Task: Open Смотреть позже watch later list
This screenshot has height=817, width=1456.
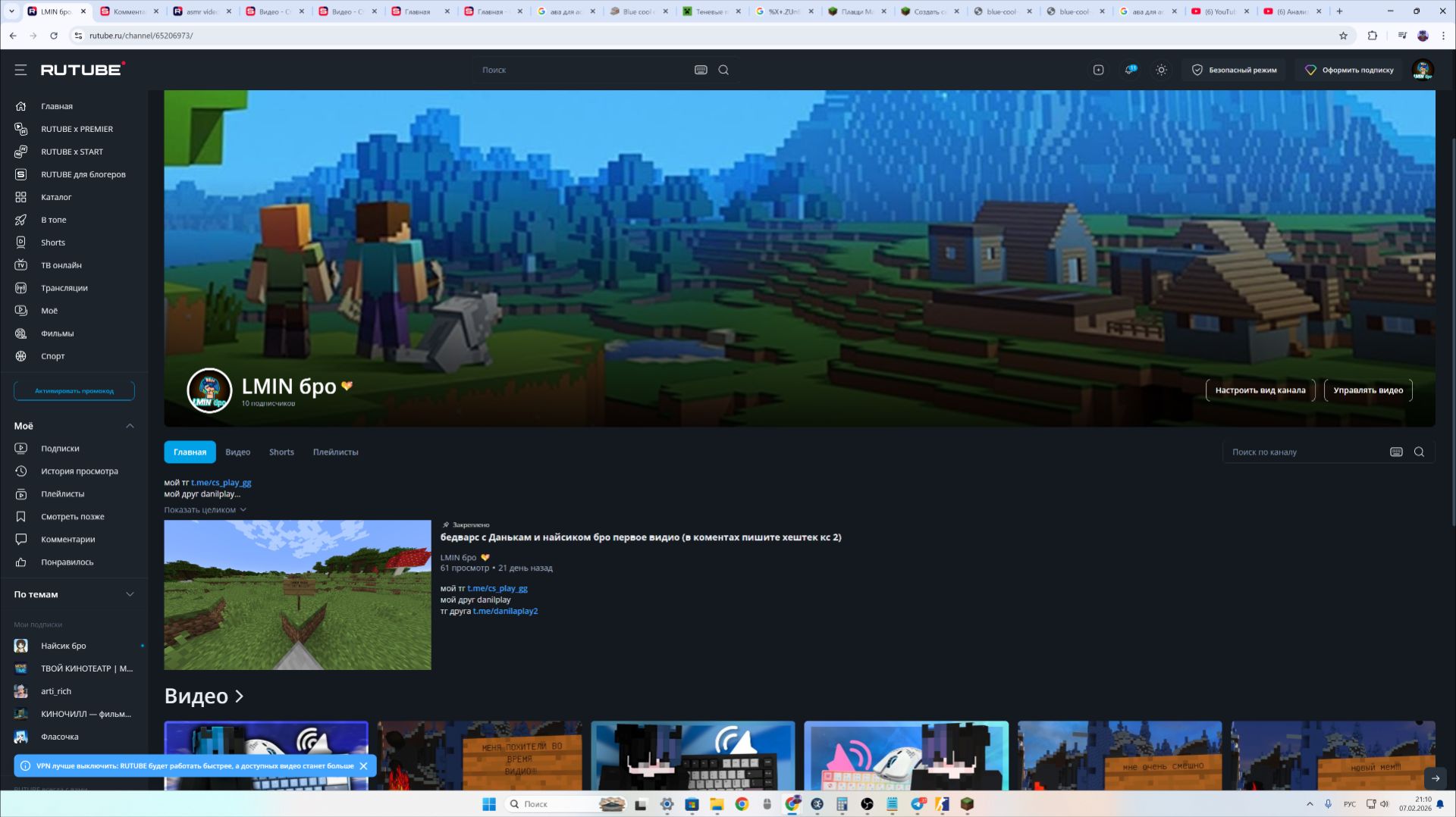Action: coord(74,517)
